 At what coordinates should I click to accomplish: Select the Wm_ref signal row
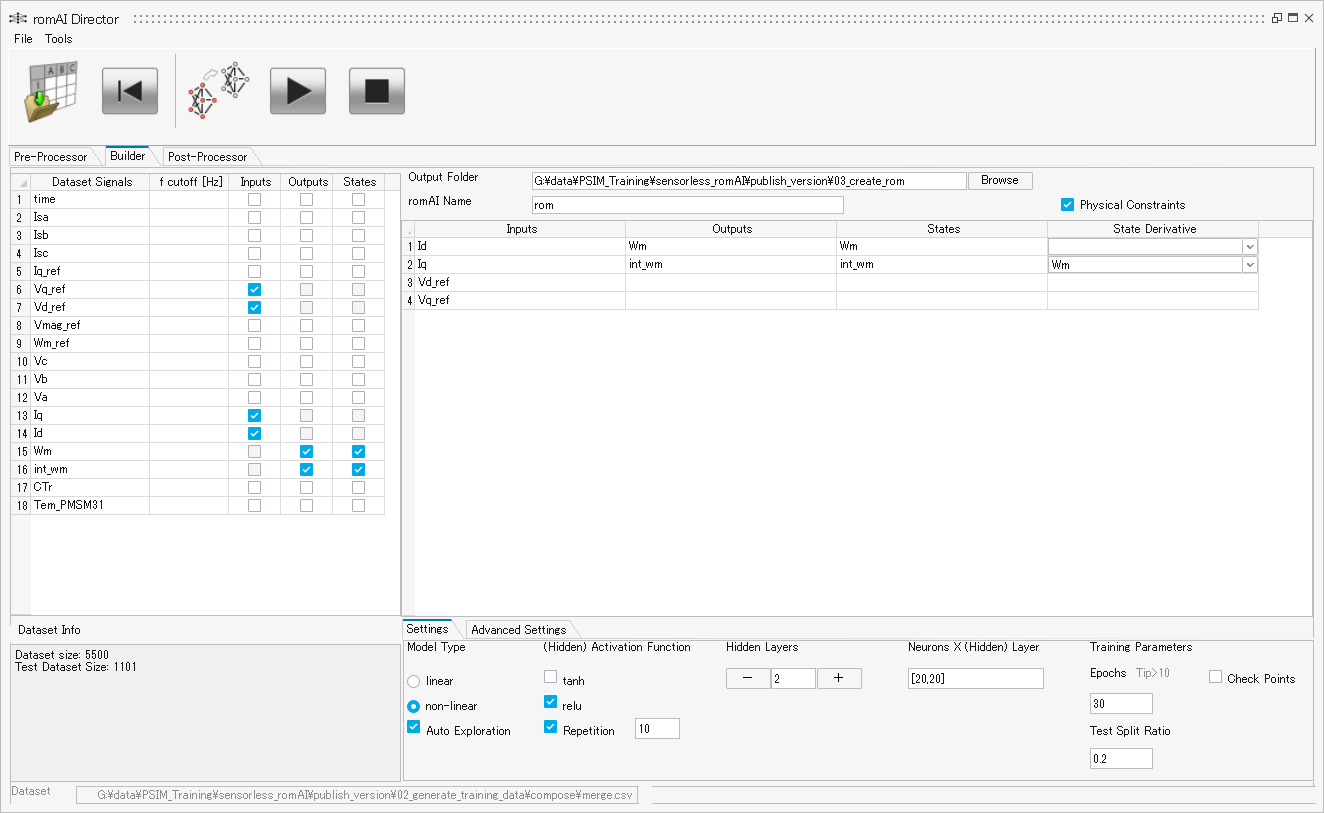tap(90, 343)
